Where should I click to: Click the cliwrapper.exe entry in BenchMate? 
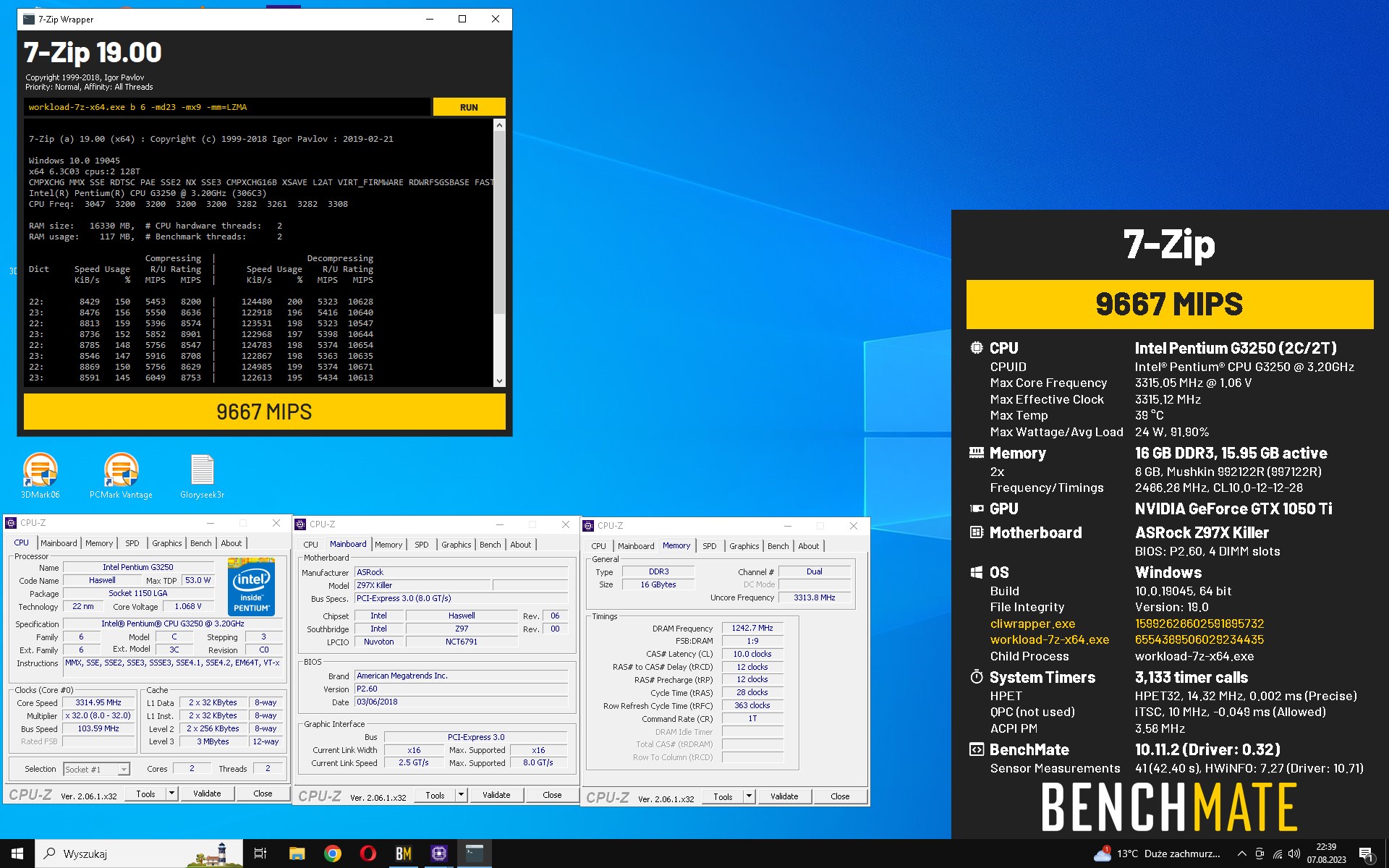click(1032, 624)
